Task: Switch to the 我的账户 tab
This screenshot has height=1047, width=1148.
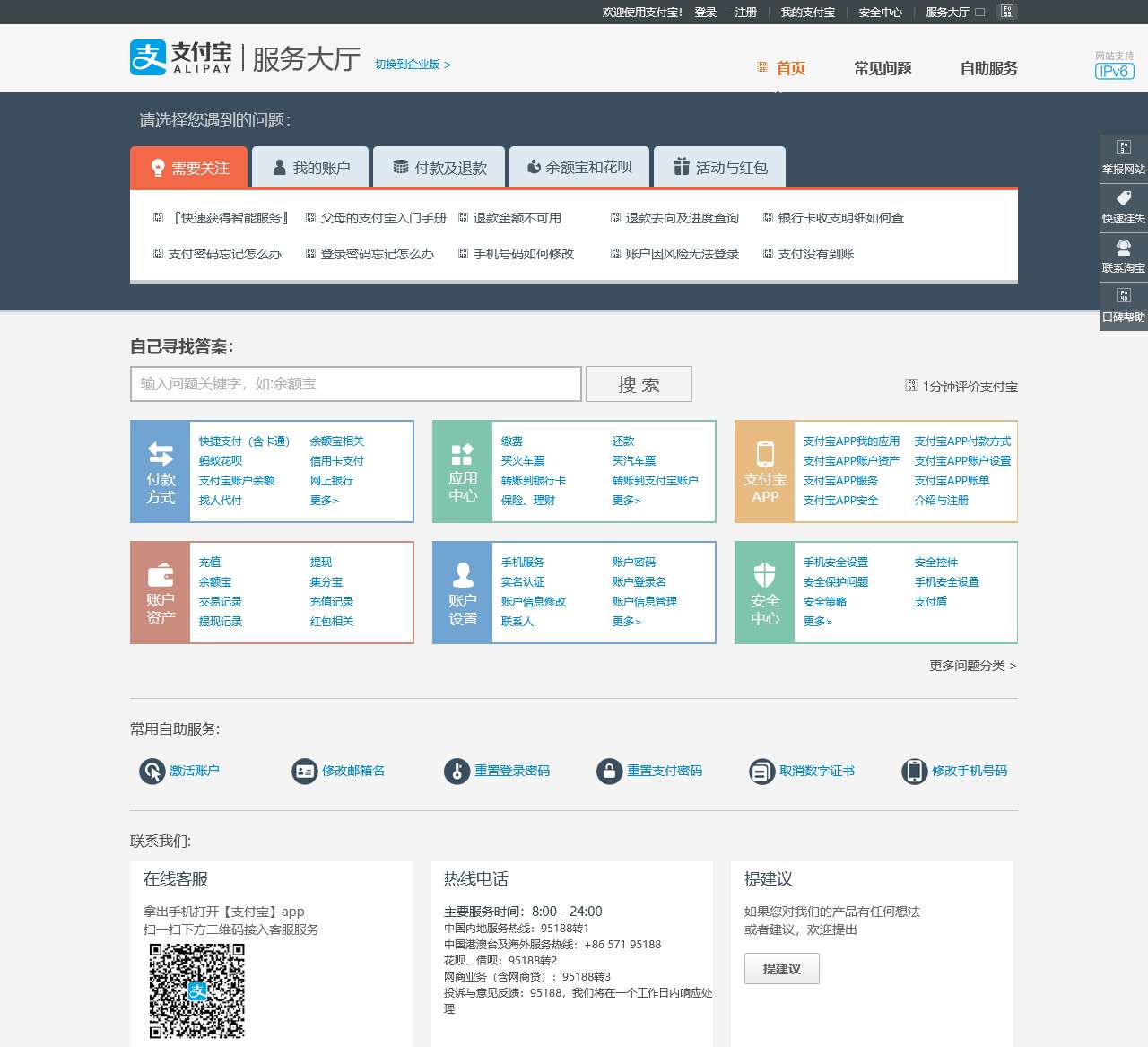Action: (x=310, y=167)
